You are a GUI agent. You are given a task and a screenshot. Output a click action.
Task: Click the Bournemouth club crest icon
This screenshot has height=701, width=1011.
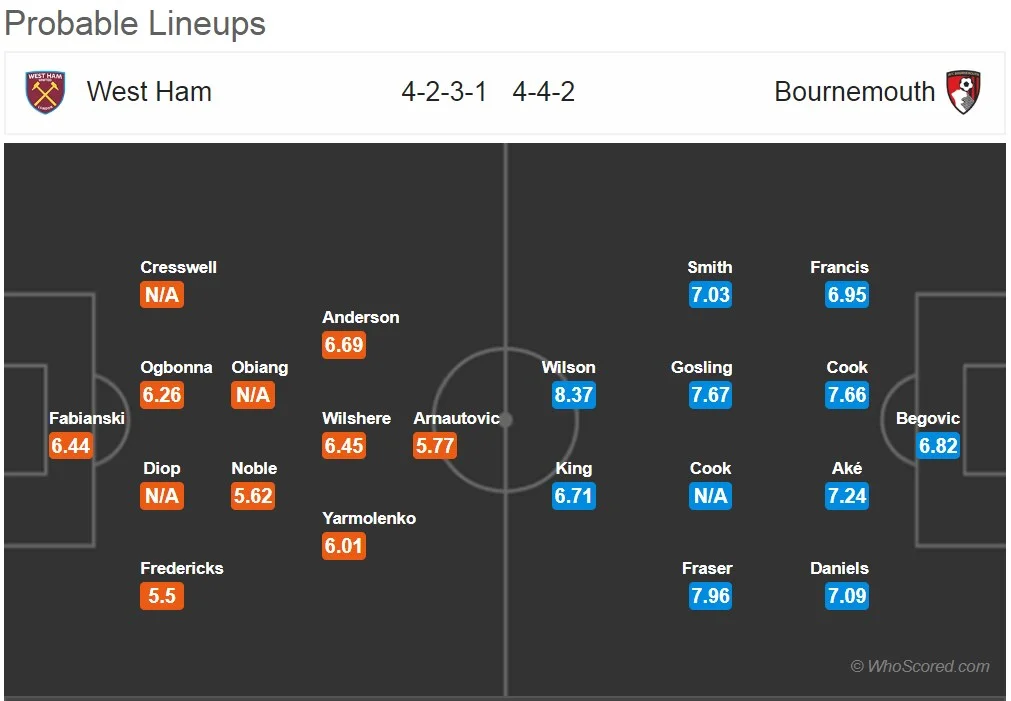(x=964, y=92)
